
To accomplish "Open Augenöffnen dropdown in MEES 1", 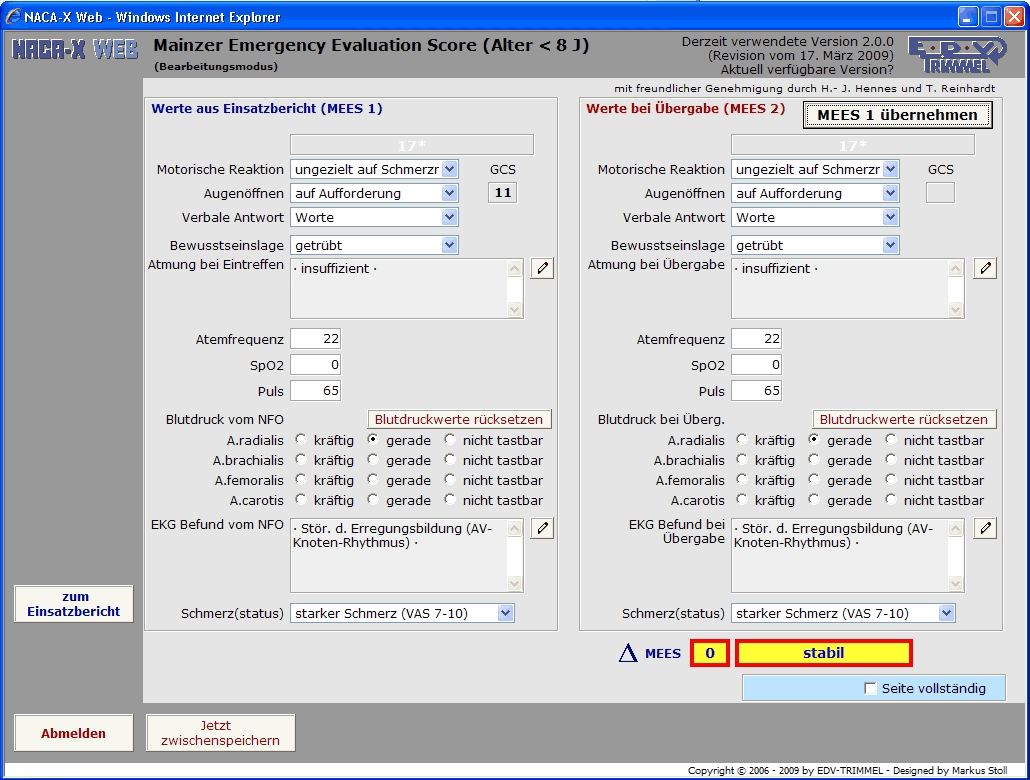I will [374, 193].
